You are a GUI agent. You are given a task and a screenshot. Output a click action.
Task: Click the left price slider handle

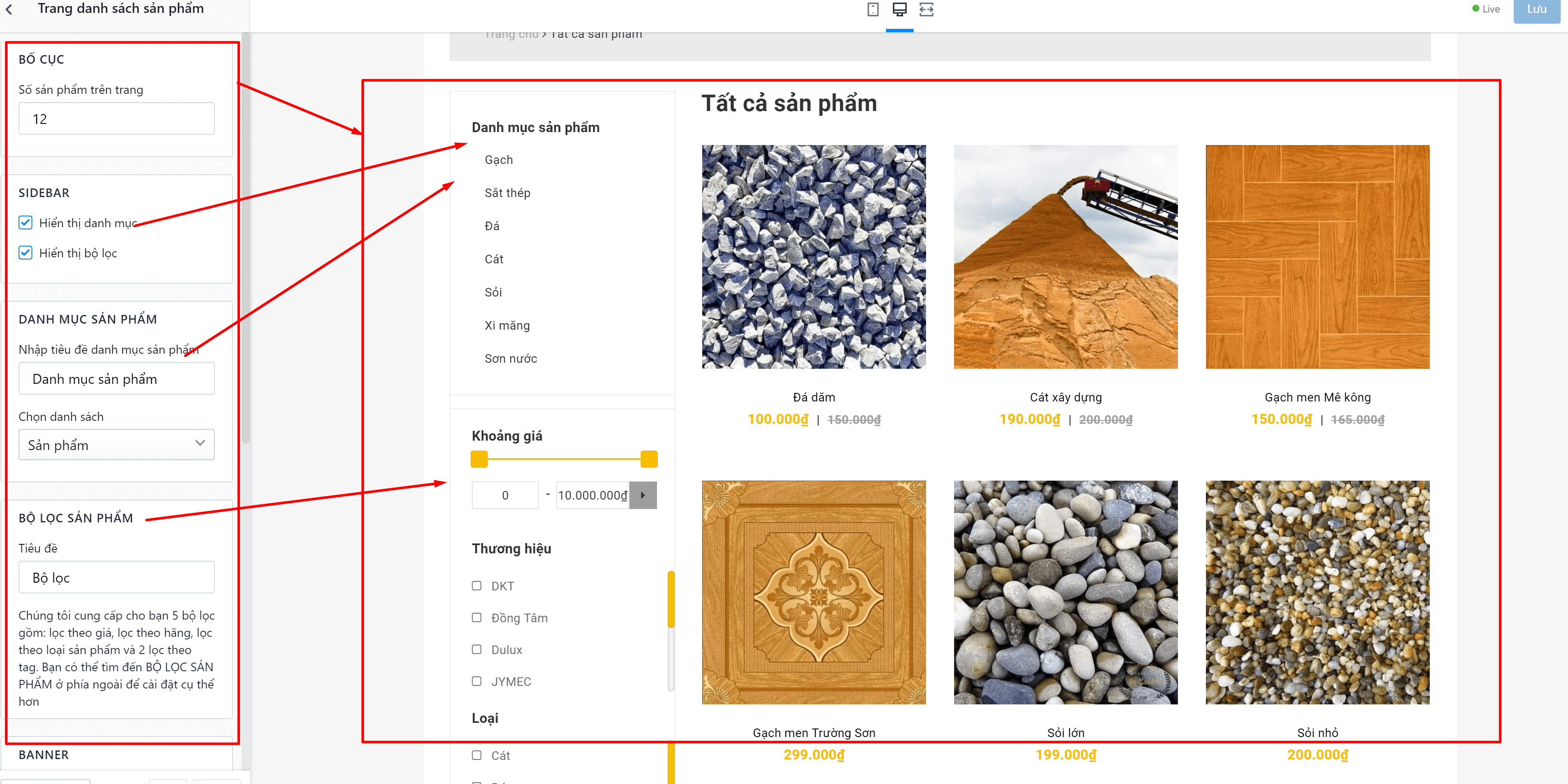click(479, 459)
